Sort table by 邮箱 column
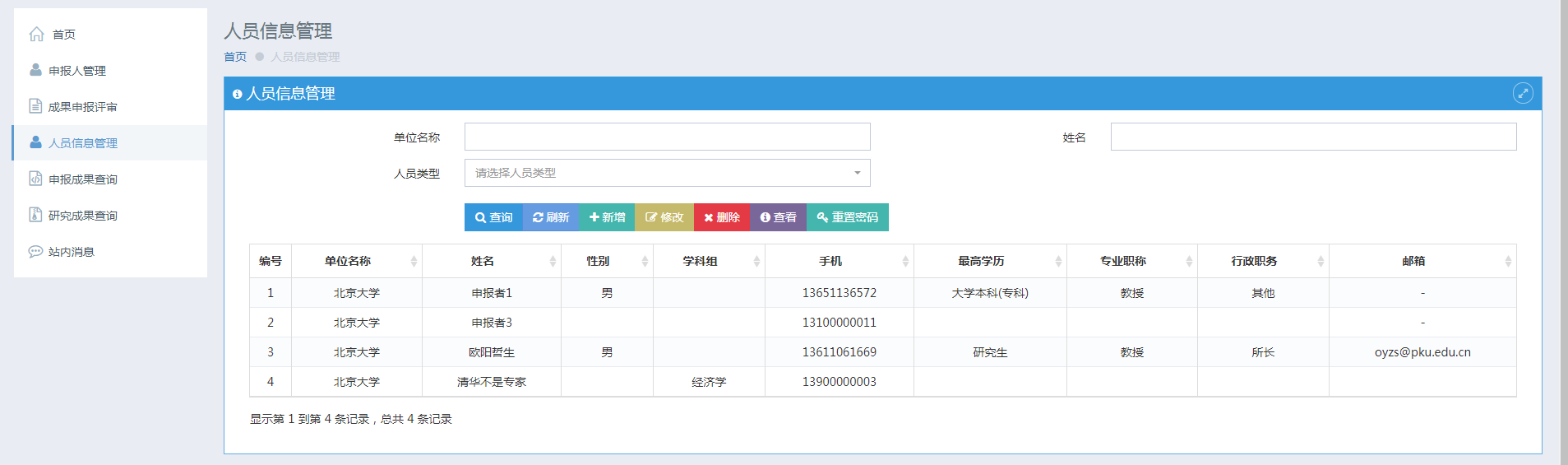1568x465 pixels. pyautogui.click(x=1422, y=261)
